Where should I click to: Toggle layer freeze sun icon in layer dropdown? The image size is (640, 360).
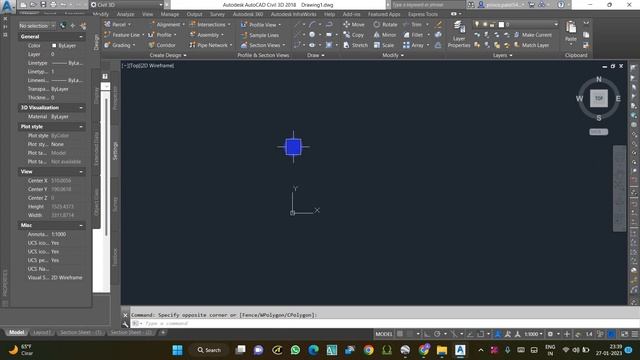(485, 24)
